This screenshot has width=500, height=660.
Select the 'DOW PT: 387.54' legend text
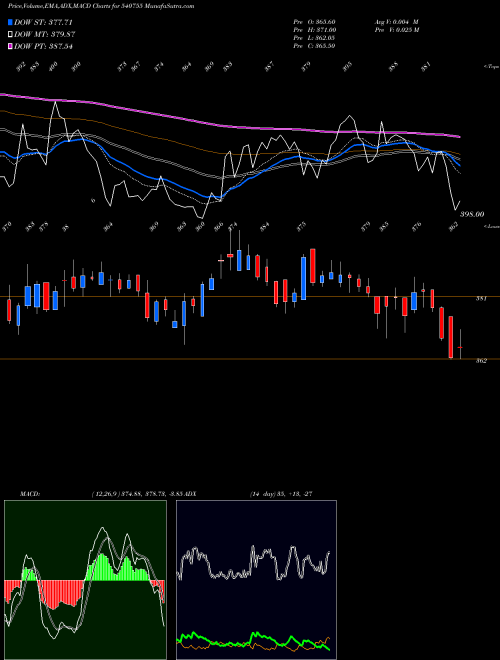click(x=43, y=46)
